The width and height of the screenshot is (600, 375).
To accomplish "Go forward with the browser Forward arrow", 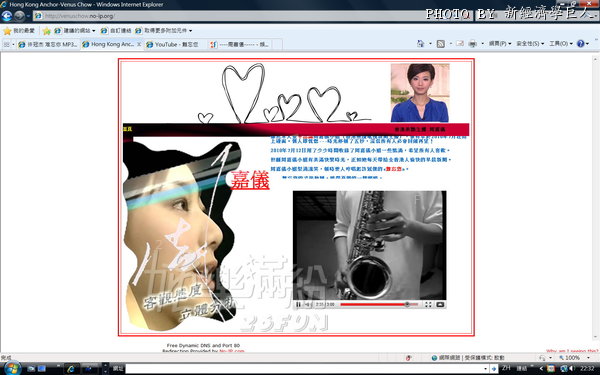I will 19,16.
